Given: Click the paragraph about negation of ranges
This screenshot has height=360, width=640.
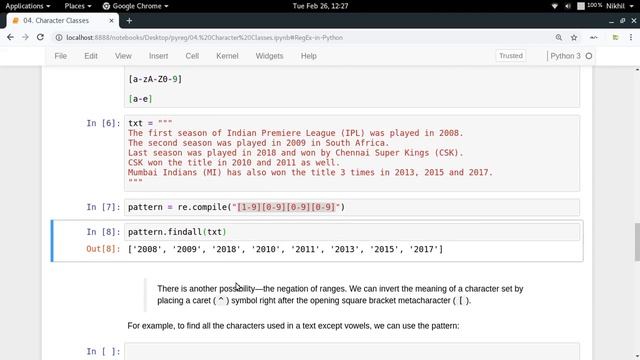Looking at the screenshot, I should (x=340, y=295).
